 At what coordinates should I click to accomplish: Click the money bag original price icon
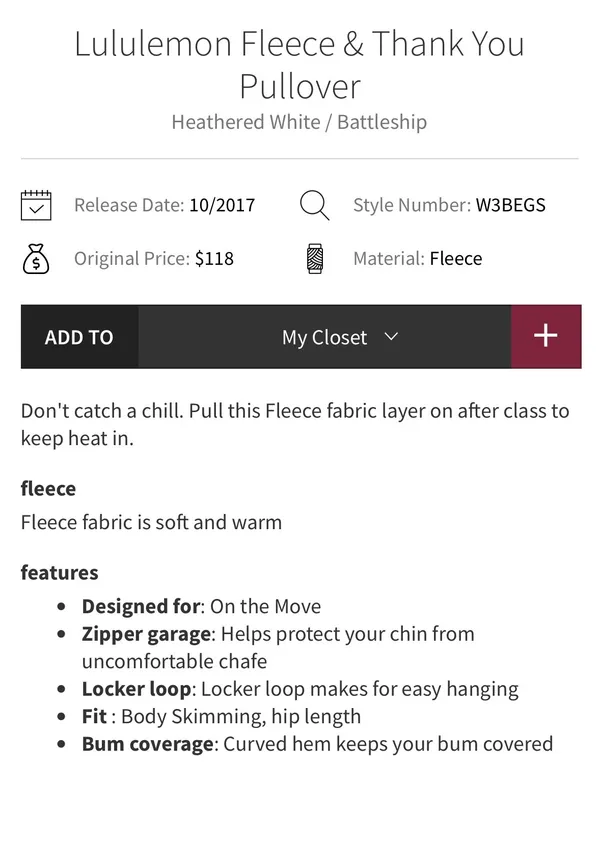pos(36,259)
